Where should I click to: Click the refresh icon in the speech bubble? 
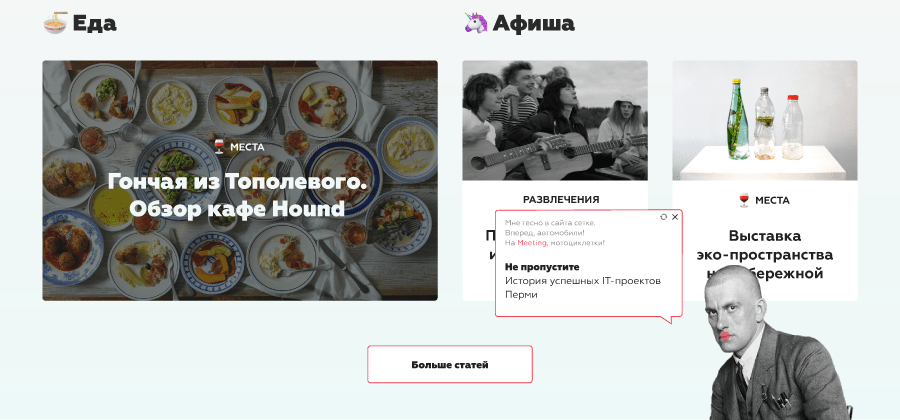click(664, 217)
